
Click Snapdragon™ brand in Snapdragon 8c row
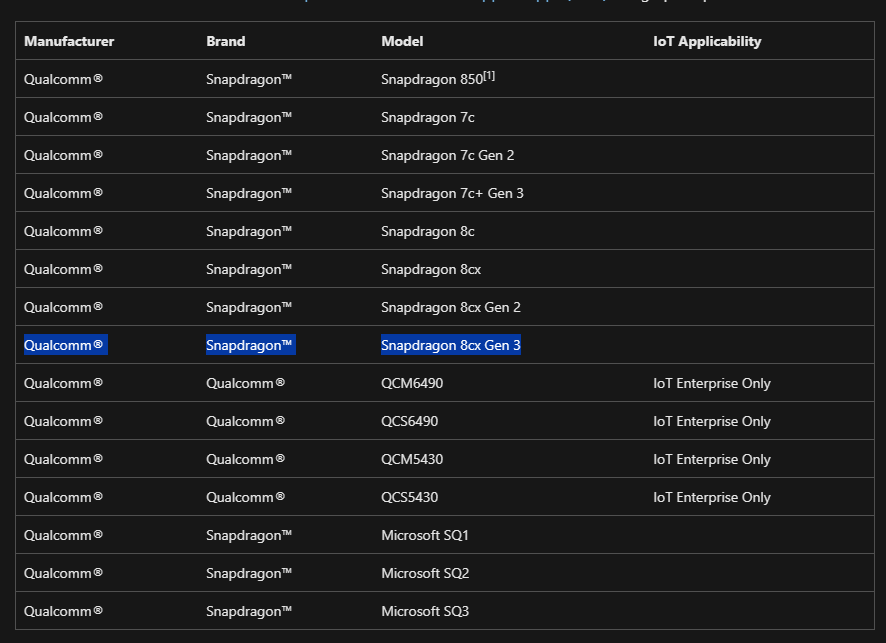249,231
